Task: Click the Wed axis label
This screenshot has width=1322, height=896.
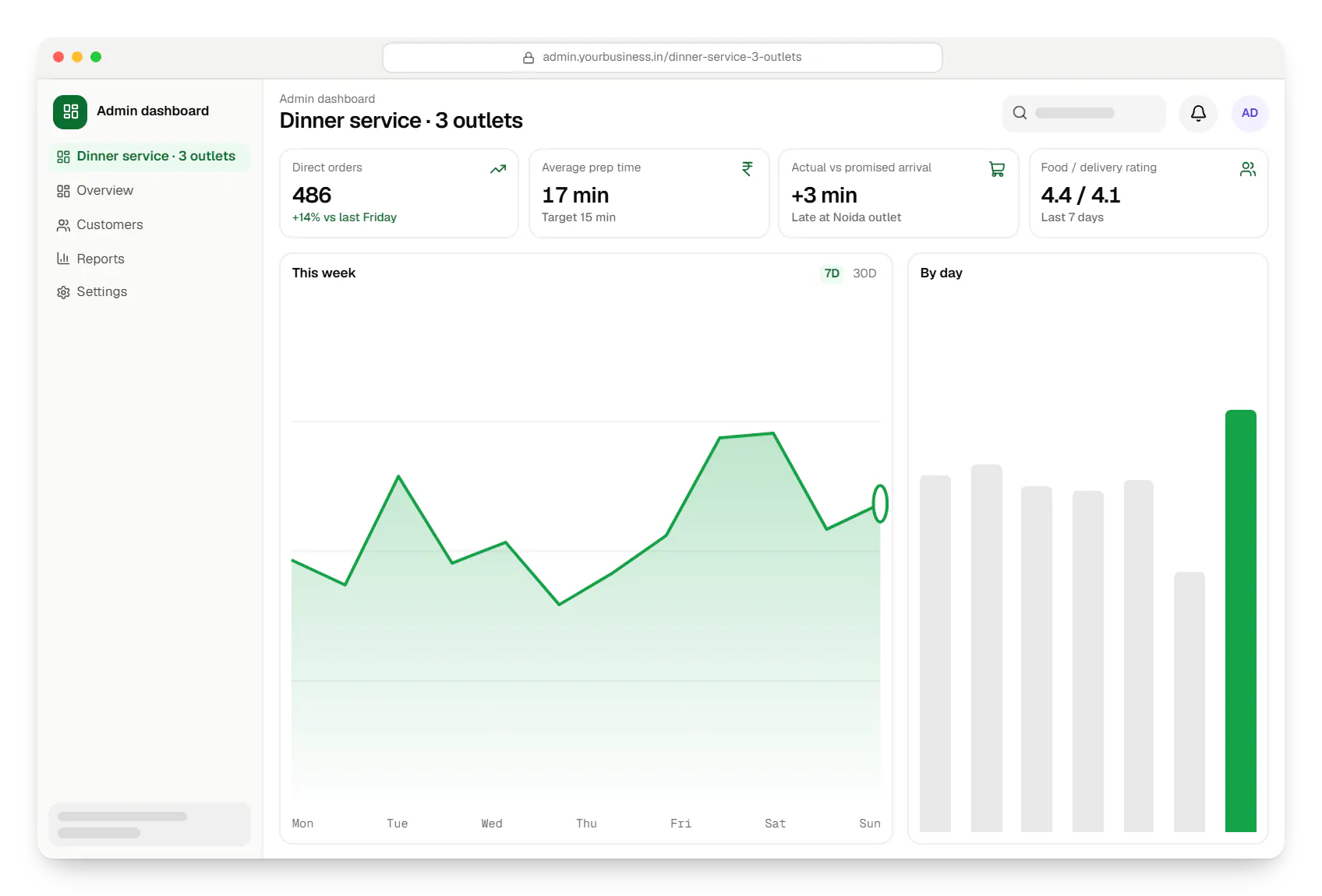Action: [x=492, y=824]
